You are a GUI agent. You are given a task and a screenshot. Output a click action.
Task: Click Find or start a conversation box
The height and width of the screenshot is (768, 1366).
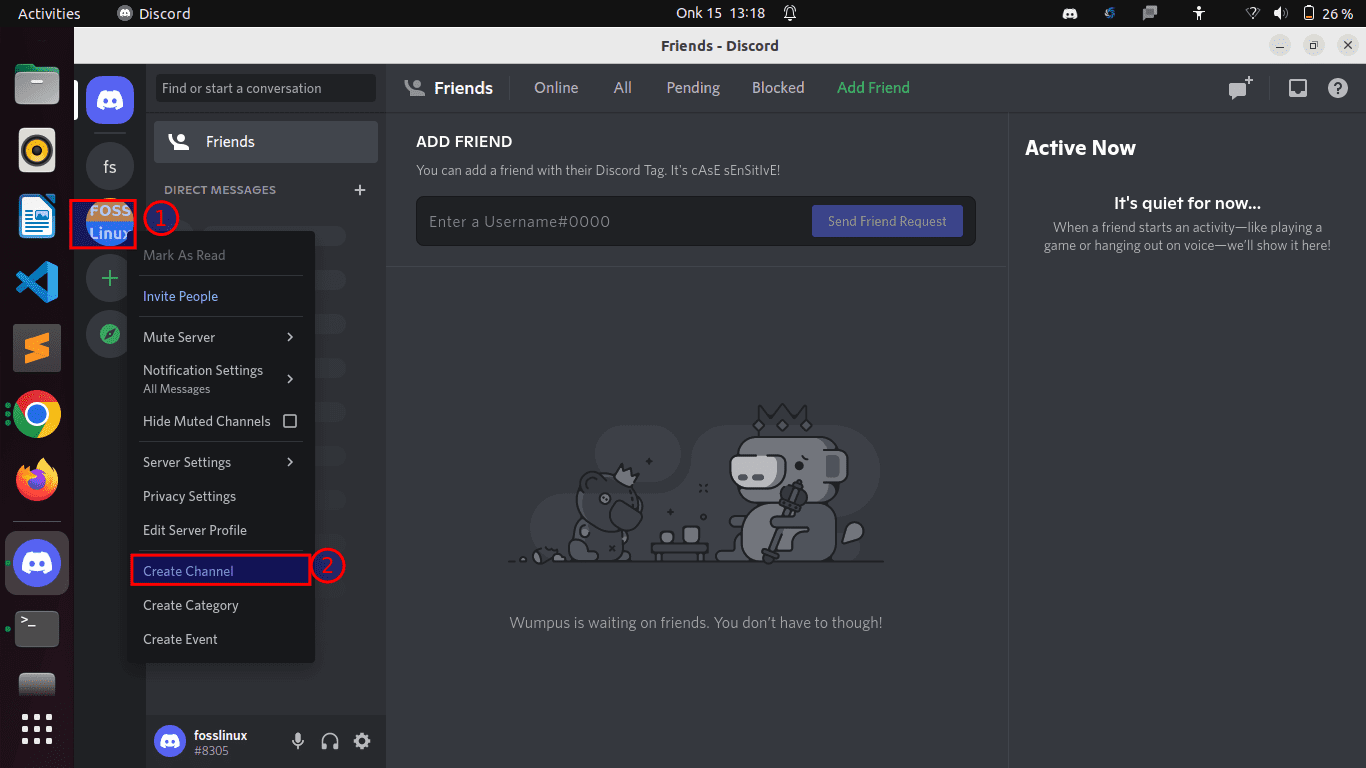click(x=266, y=88)
